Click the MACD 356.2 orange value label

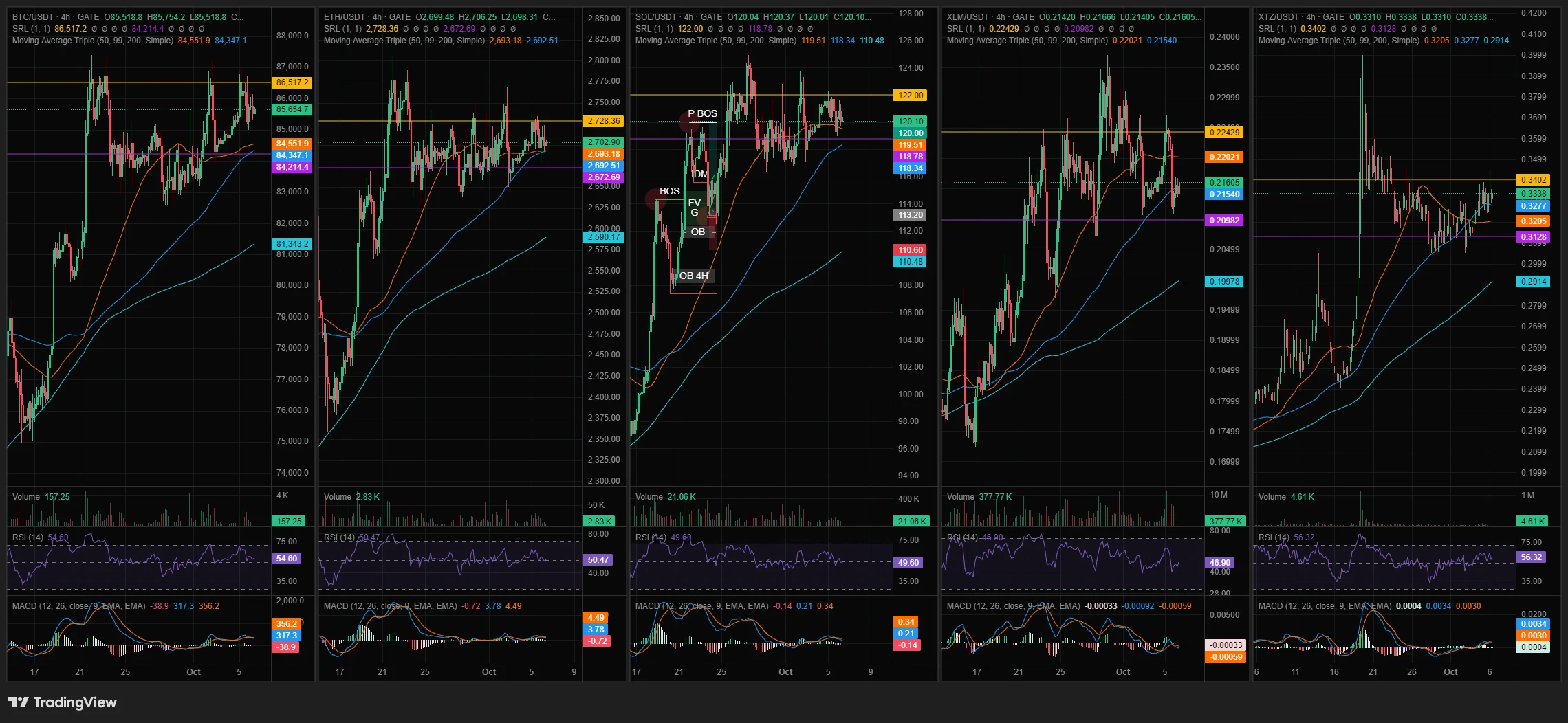tap(287, 624)
